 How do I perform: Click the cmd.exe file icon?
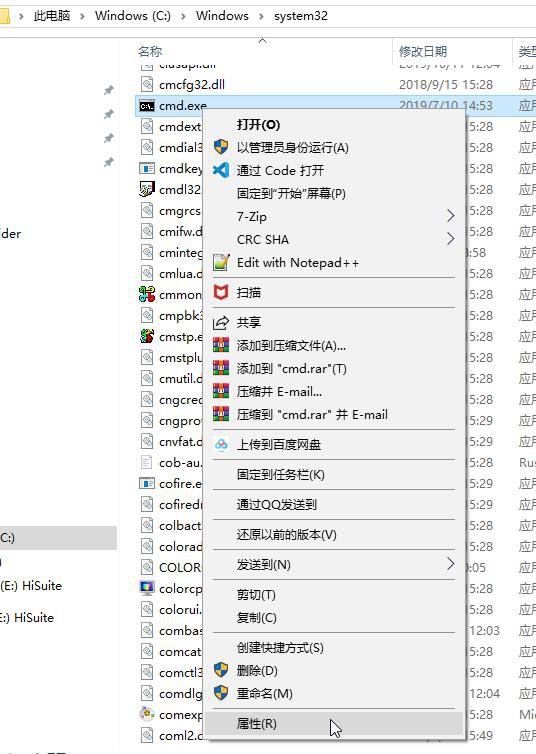click(x=147, y=106)
